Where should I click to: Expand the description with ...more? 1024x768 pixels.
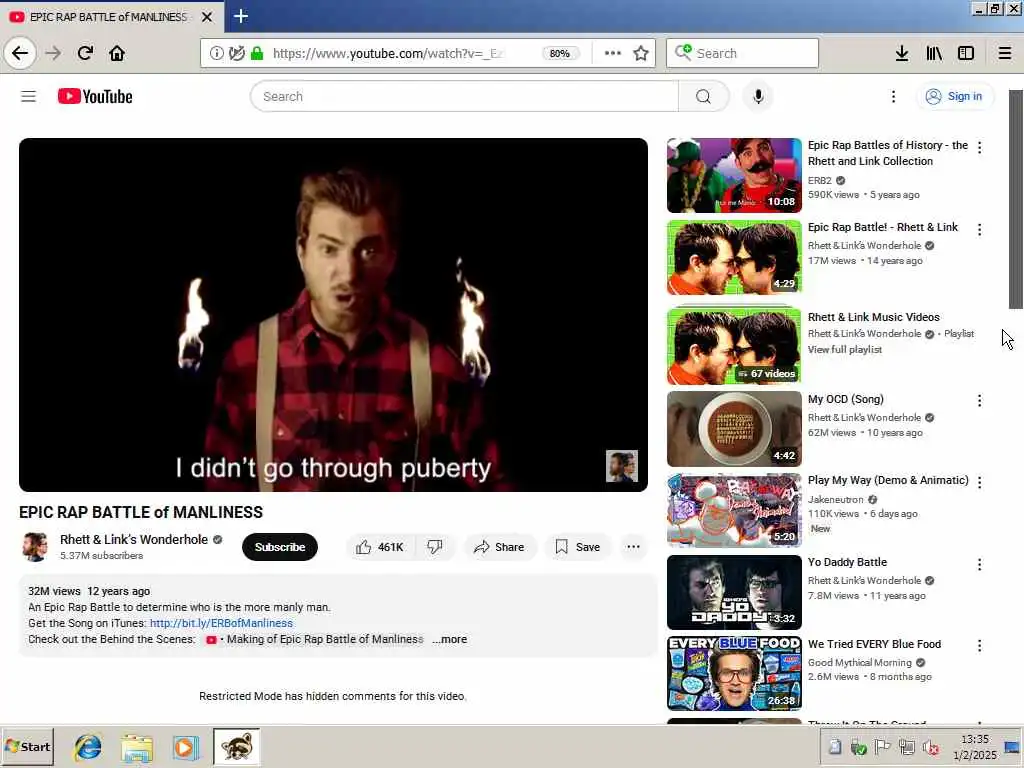450,639
